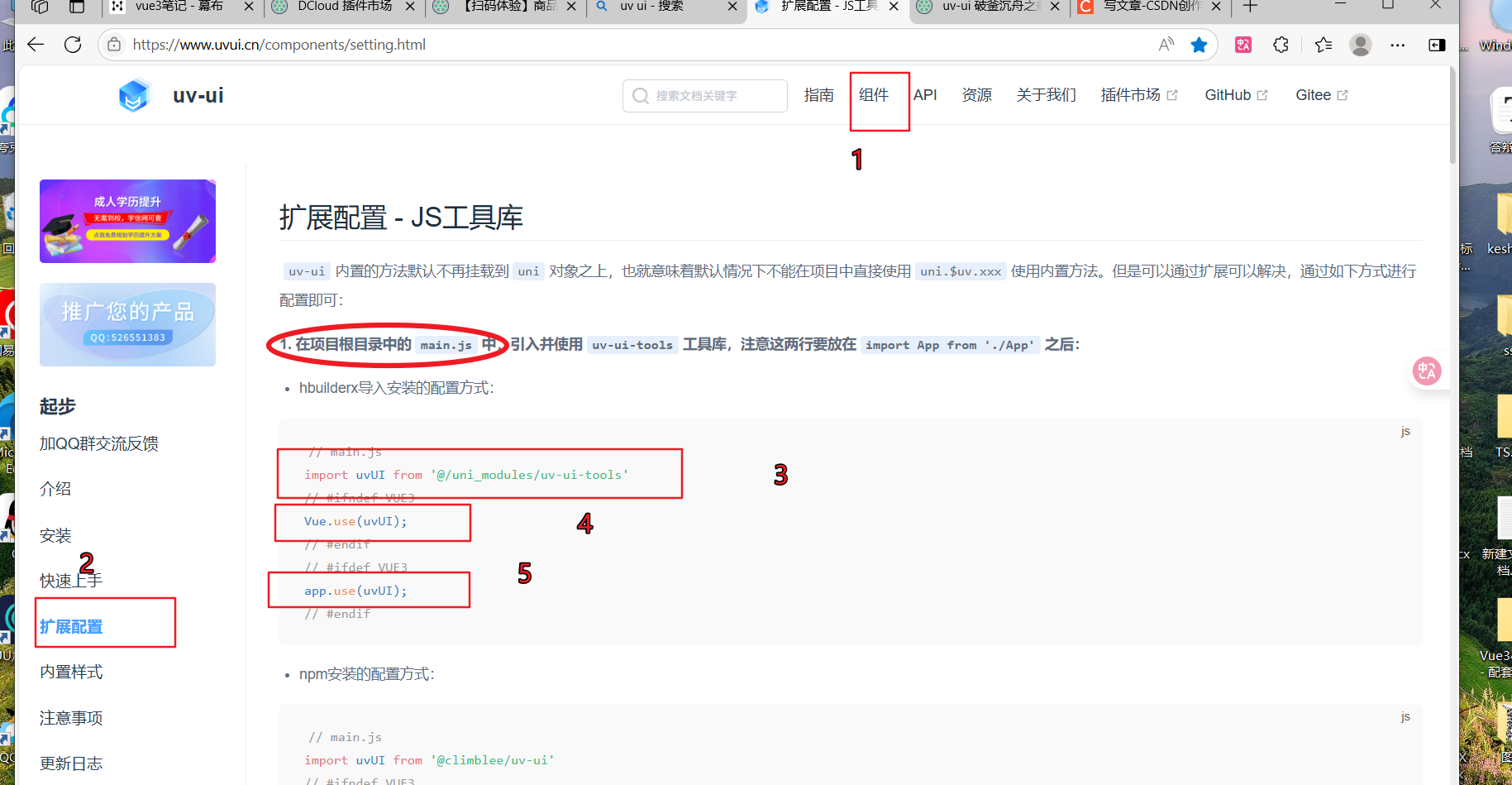Open sidebar item 介绍
Screen dimensions: 1512x785
(55, 489)
